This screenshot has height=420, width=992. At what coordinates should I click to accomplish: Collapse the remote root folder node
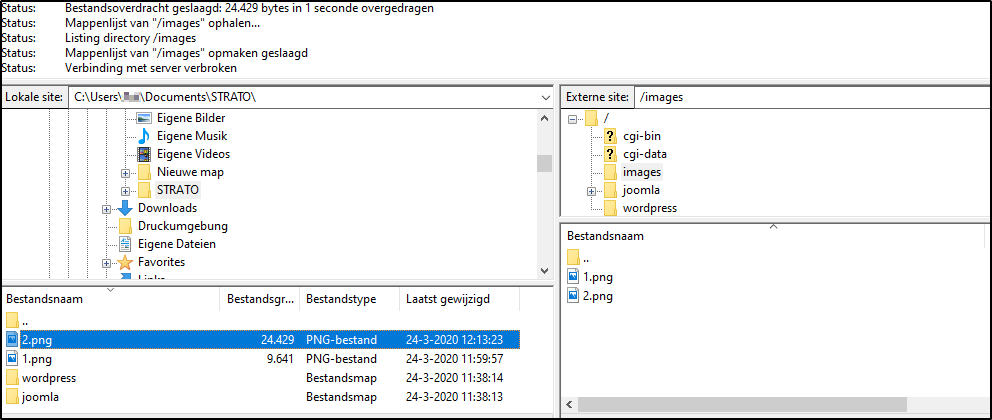[573, 118]
